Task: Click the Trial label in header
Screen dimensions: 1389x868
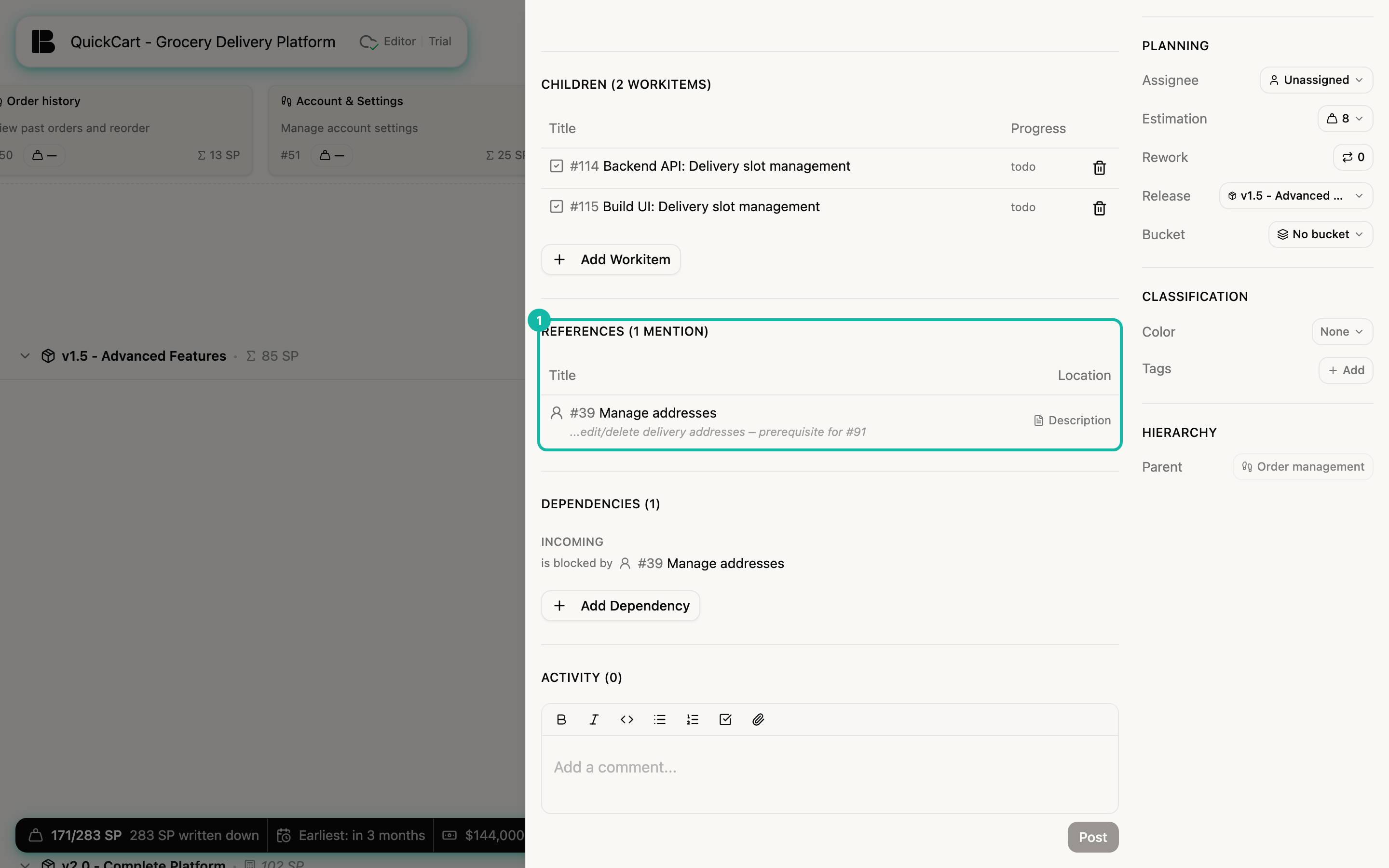Action: pos(440,41)
